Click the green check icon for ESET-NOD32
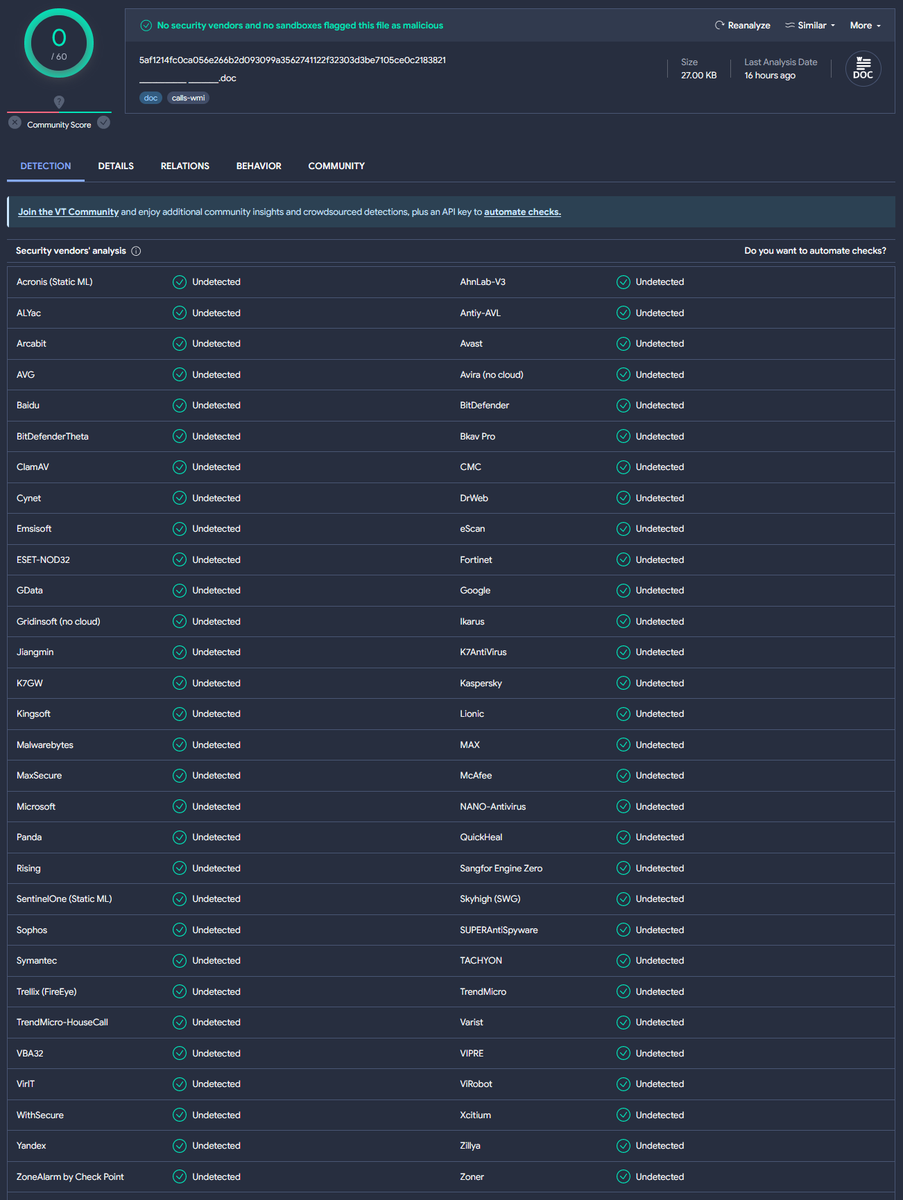903x1200 pixels. tap(180, 560)
